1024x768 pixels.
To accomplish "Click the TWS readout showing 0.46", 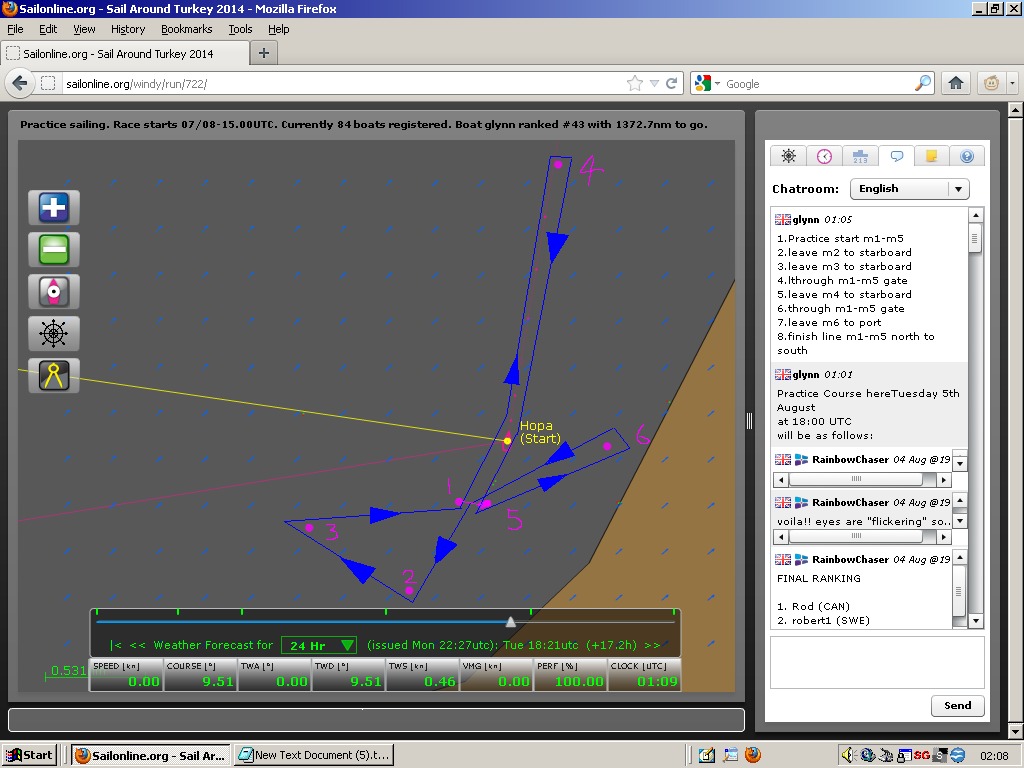I will coord(422,675).
